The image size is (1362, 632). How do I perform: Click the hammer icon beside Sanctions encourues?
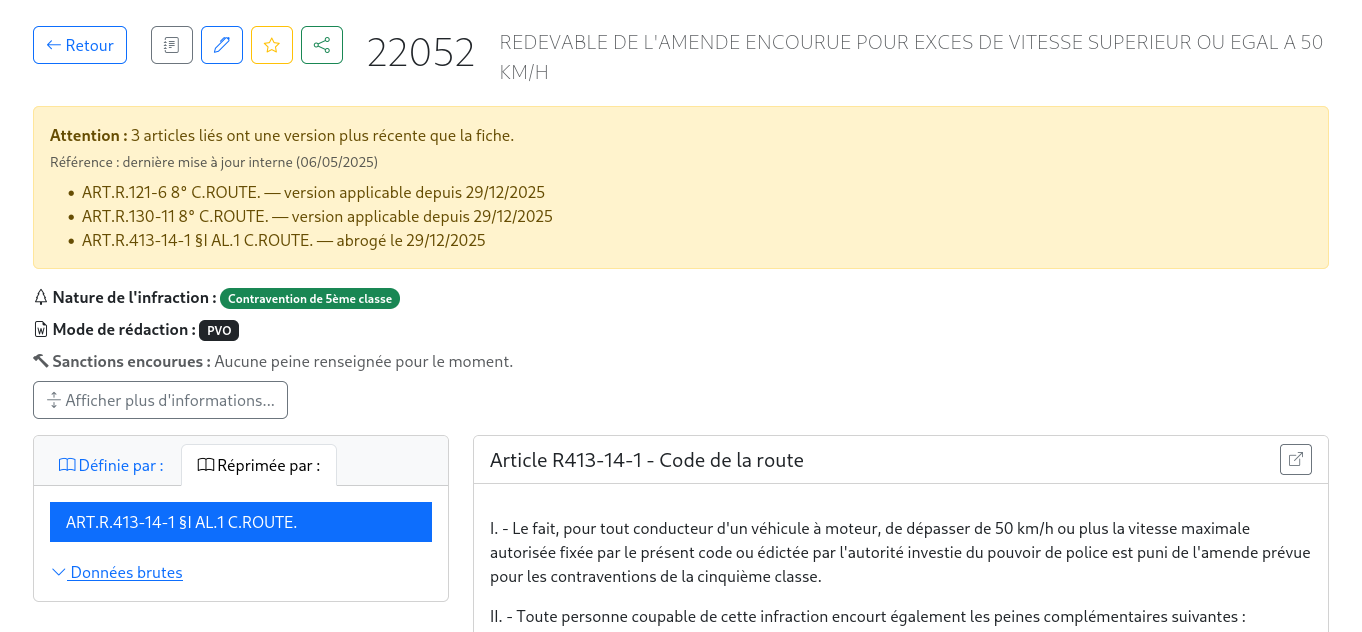40,361
